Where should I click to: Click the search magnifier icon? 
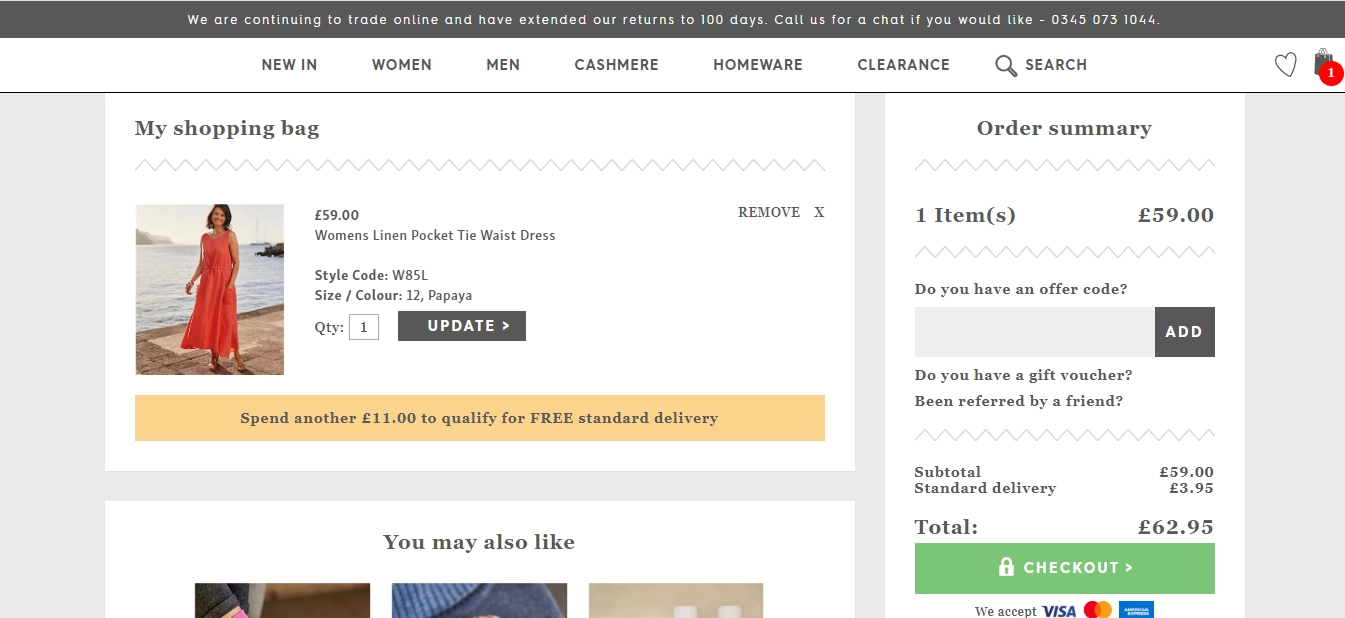click(1006, 65)
